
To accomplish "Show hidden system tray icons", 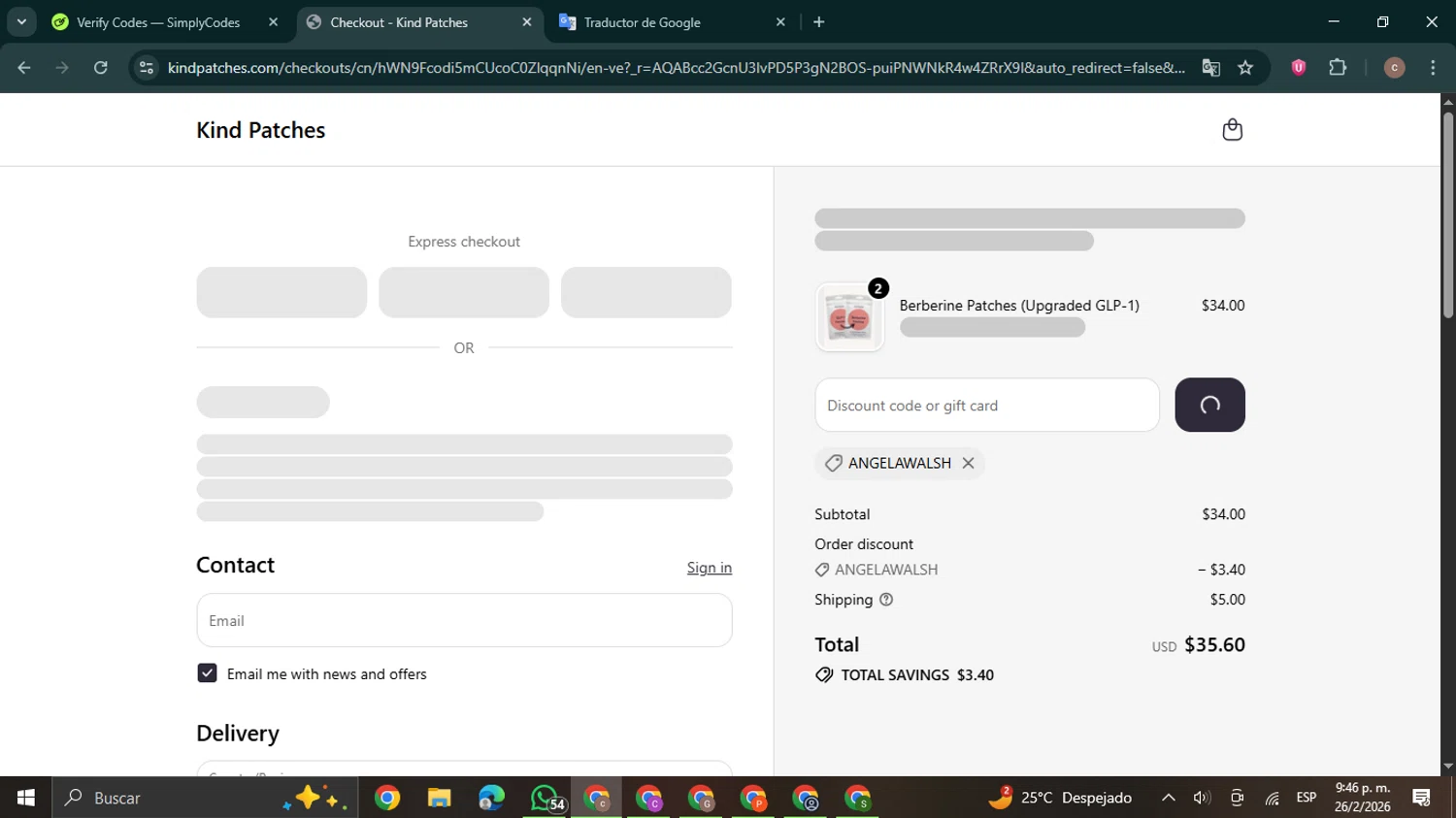I will [1169, 798].
